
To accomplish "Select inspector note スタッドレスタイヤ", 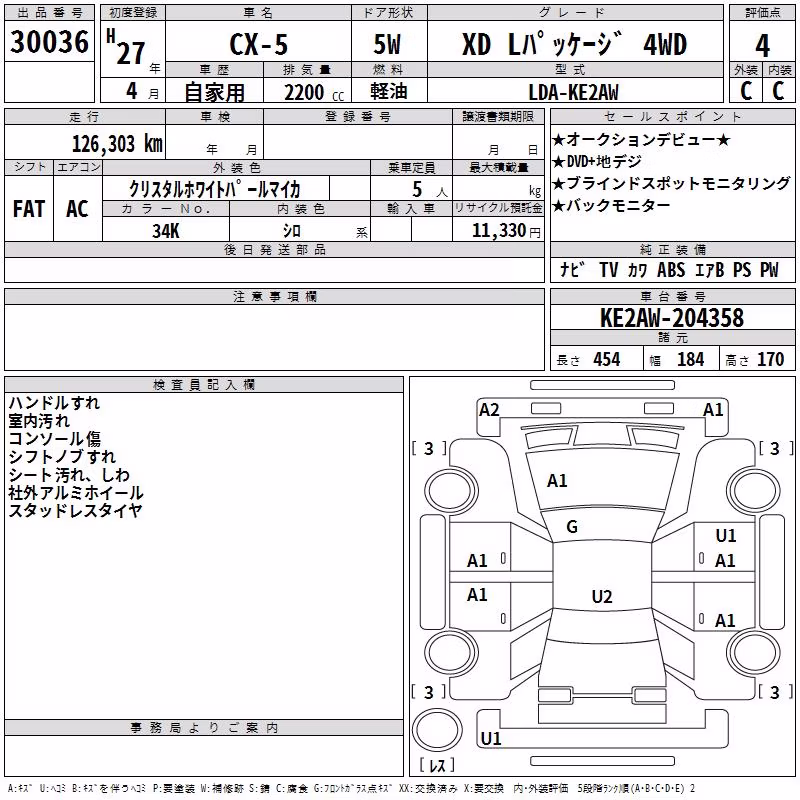I will coord(74,510).
